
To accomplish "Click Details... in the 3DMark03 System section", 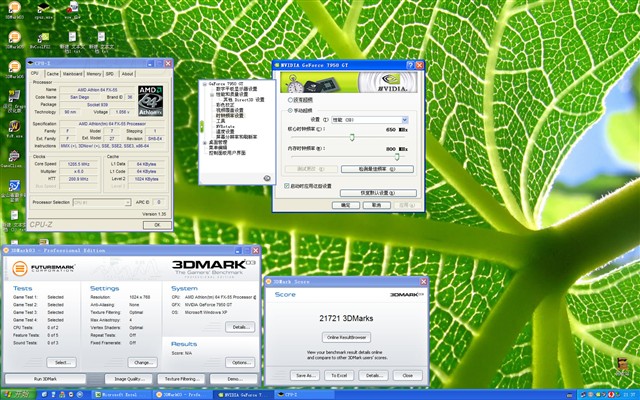I will (240, 327).
